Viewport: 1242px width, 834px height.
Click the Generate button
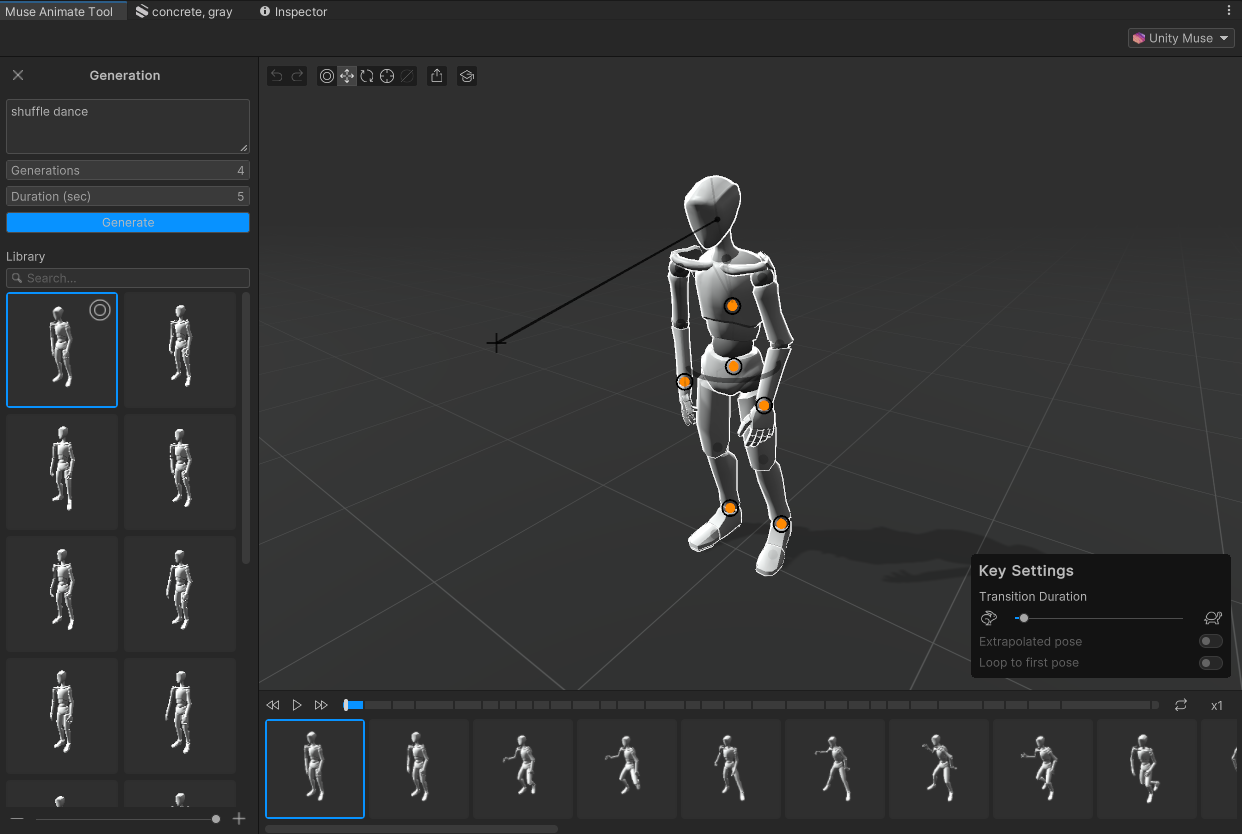128,222
